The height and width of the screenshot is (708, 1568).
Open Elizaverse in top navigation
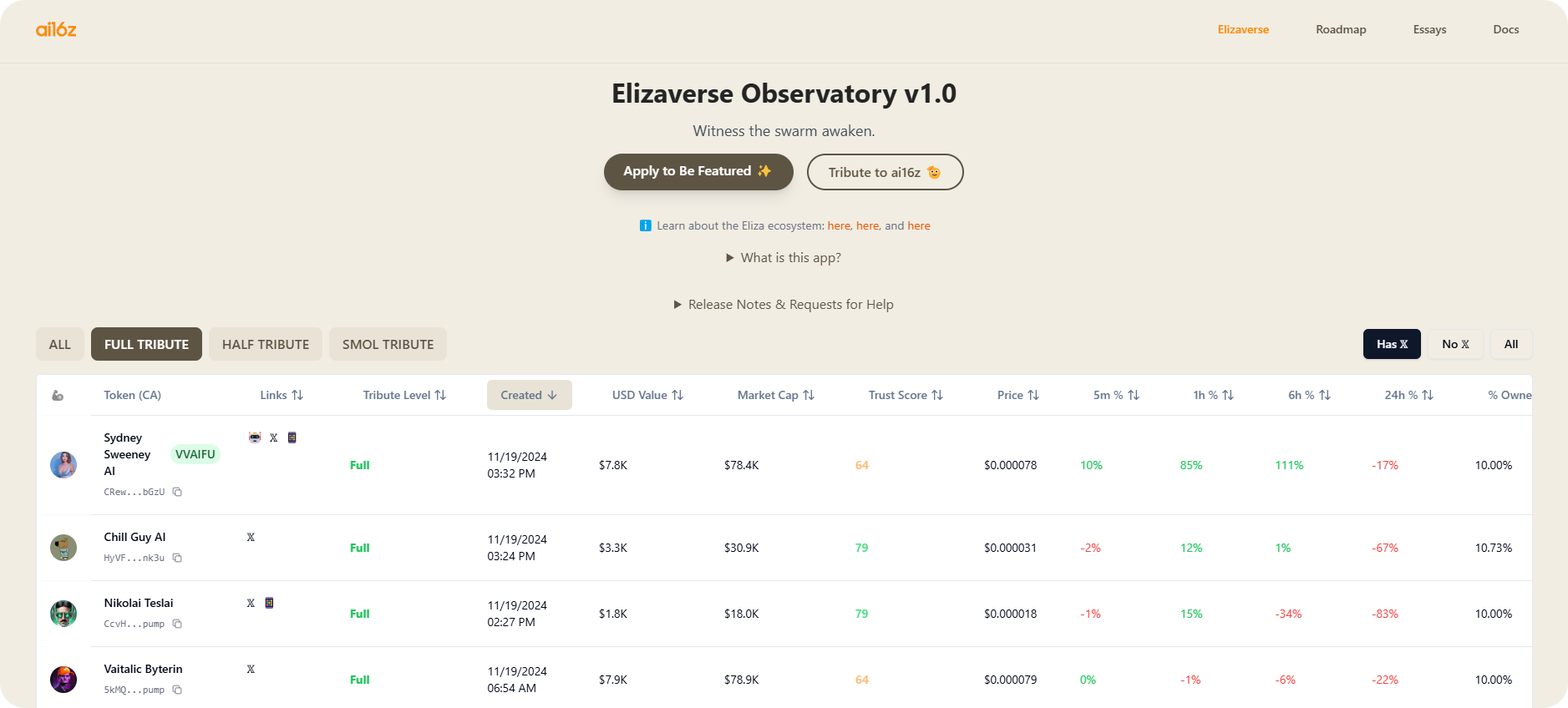click(x=1243, y=29)
